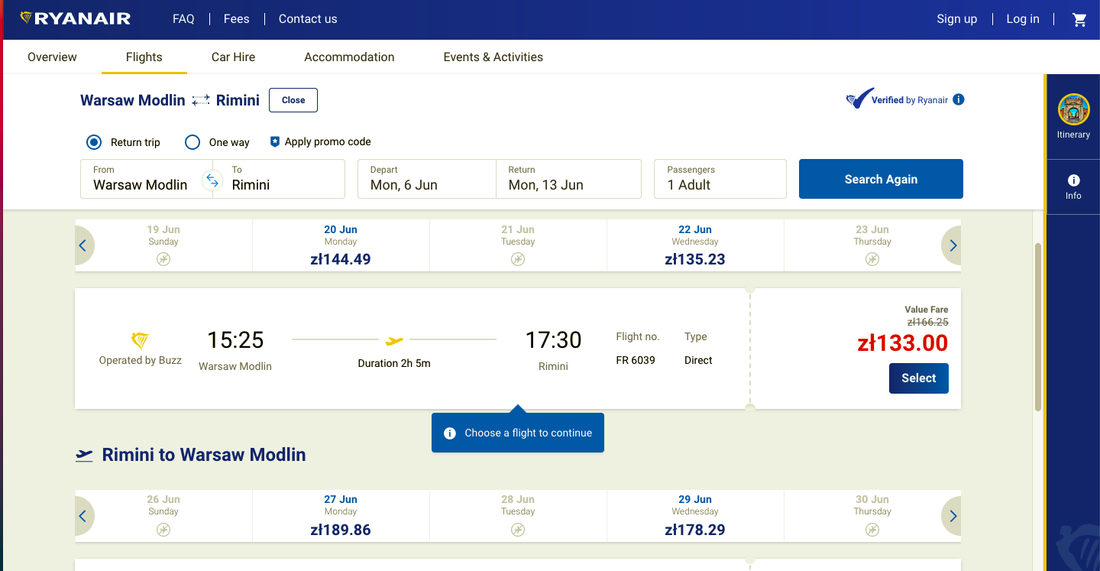Show next outbound dates with right arrow
The width and height of the screenshot is (1100, 571).
pyautogui.click(x=952, y=245)
